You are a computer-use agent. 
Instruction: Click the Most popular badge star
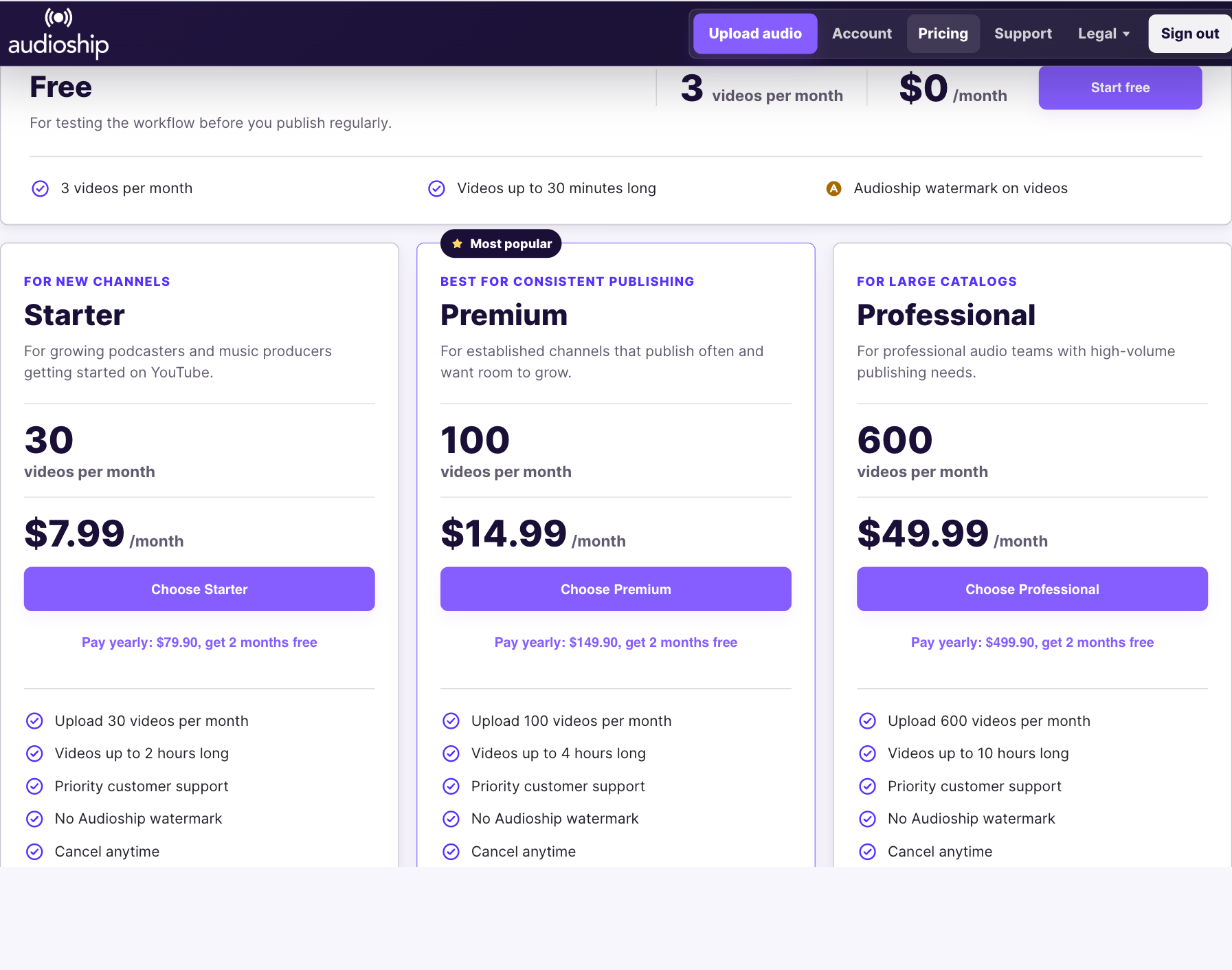point(457,244)
